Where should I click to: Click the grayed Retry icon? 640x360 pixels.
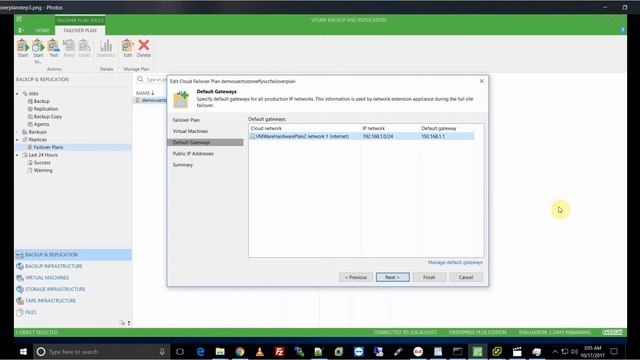point(69,48)
